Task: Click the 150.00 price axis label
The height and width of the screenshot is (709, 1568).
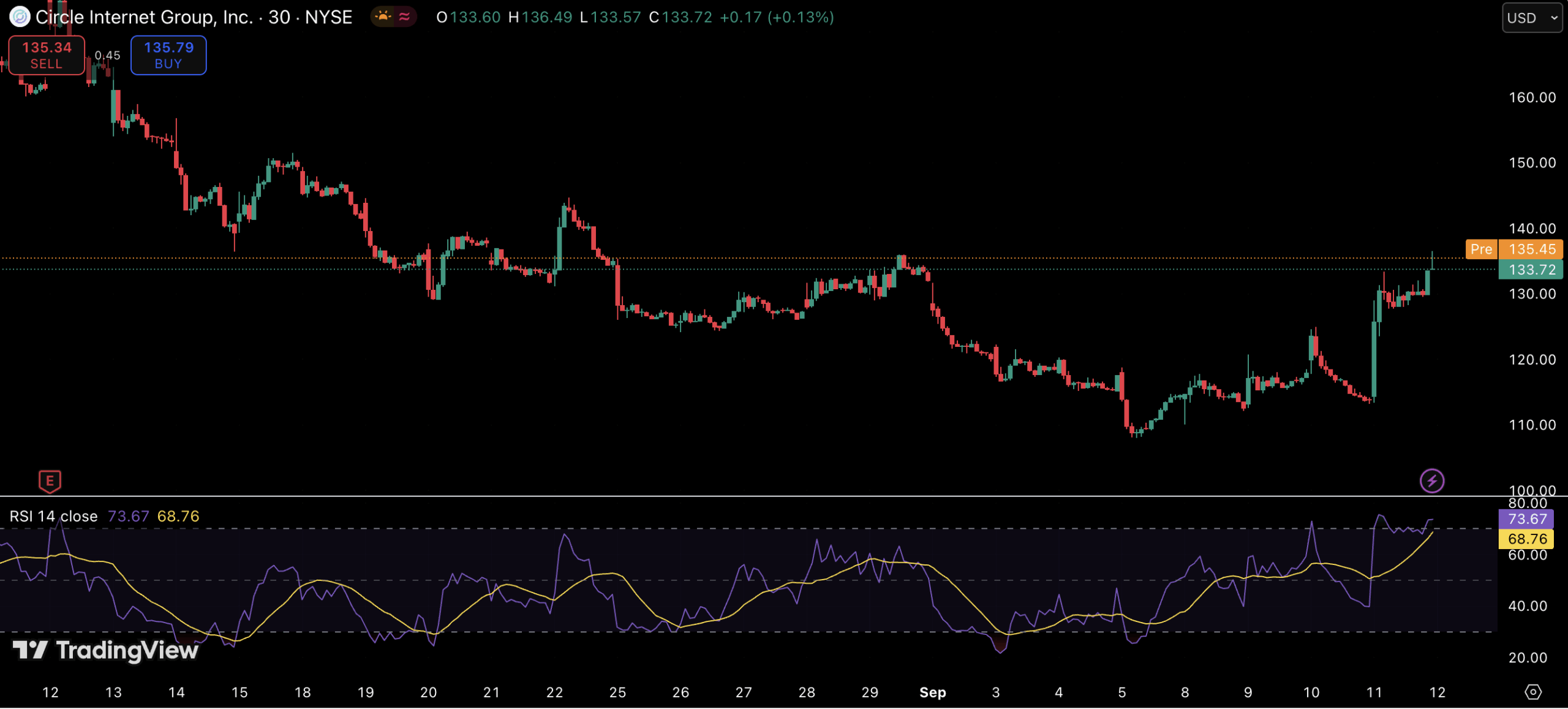Action: pos(1532,163)
